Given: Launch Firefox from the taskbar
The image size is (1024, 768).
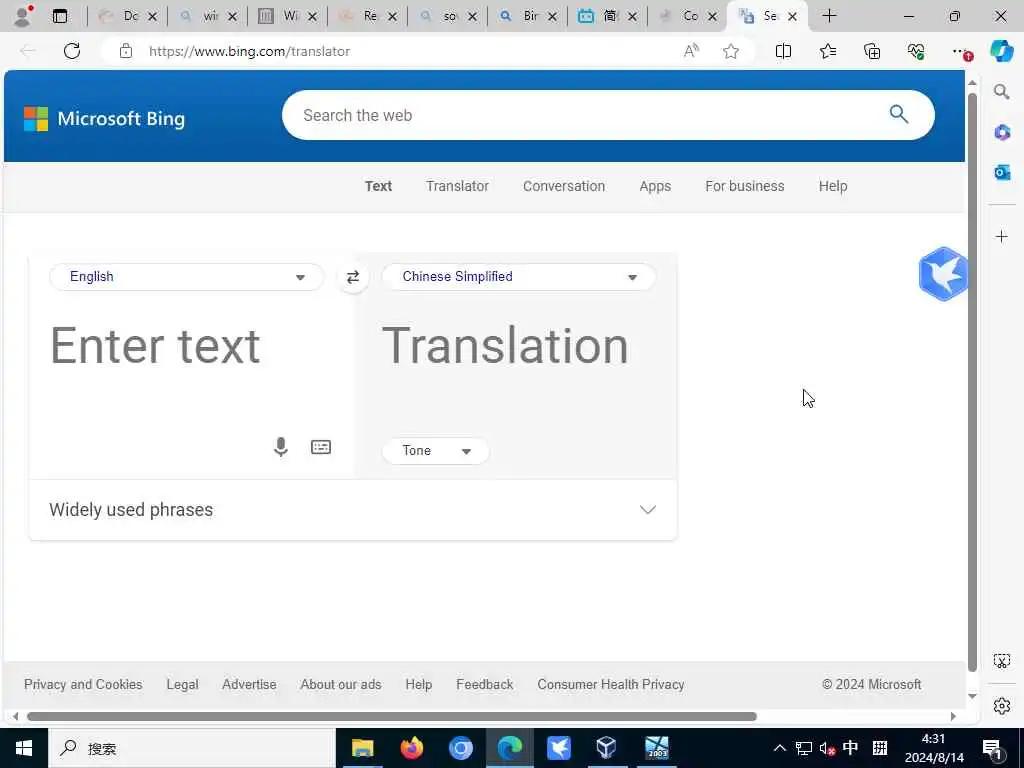Looking at the screenshot, I should [411, 748].
